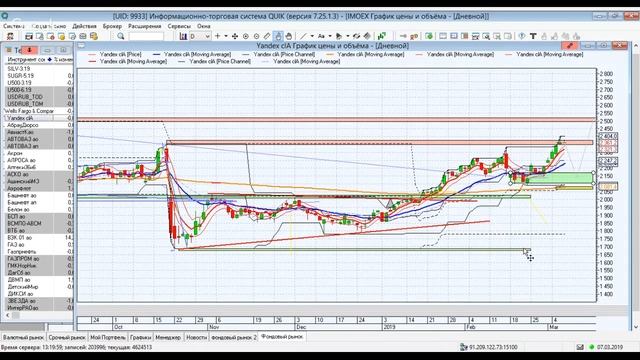Click the first Yandex clA [Price Channel] legend

(x=279, y=54)
